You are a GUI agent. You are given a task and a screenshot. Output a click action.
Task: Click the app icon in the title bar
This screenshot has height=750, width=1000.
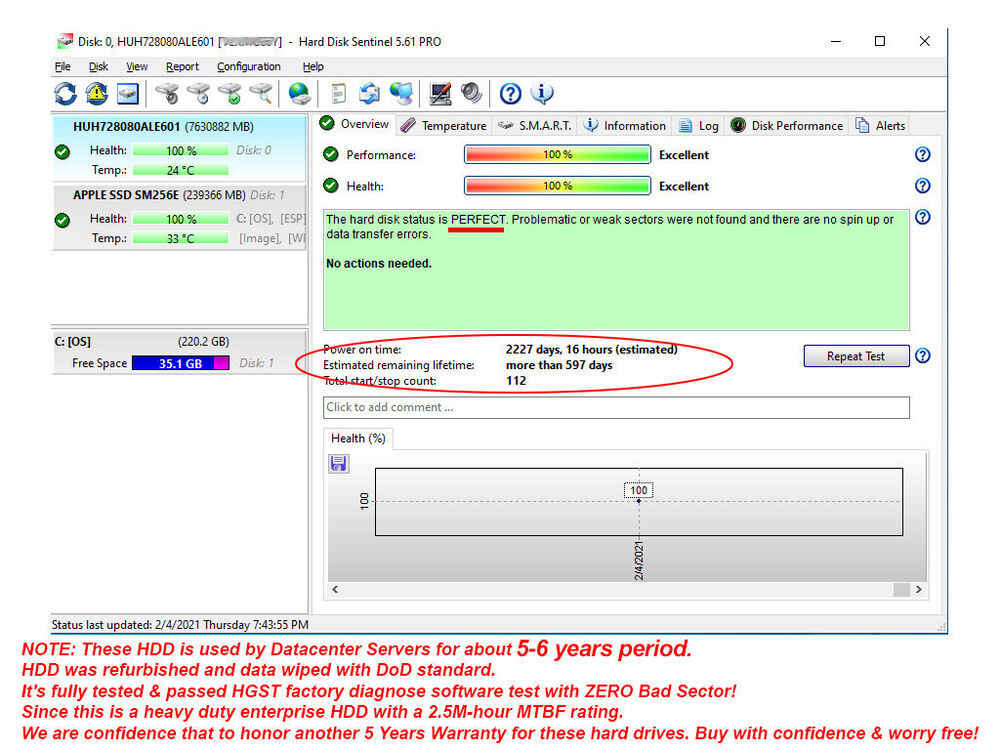click(64, 41)
